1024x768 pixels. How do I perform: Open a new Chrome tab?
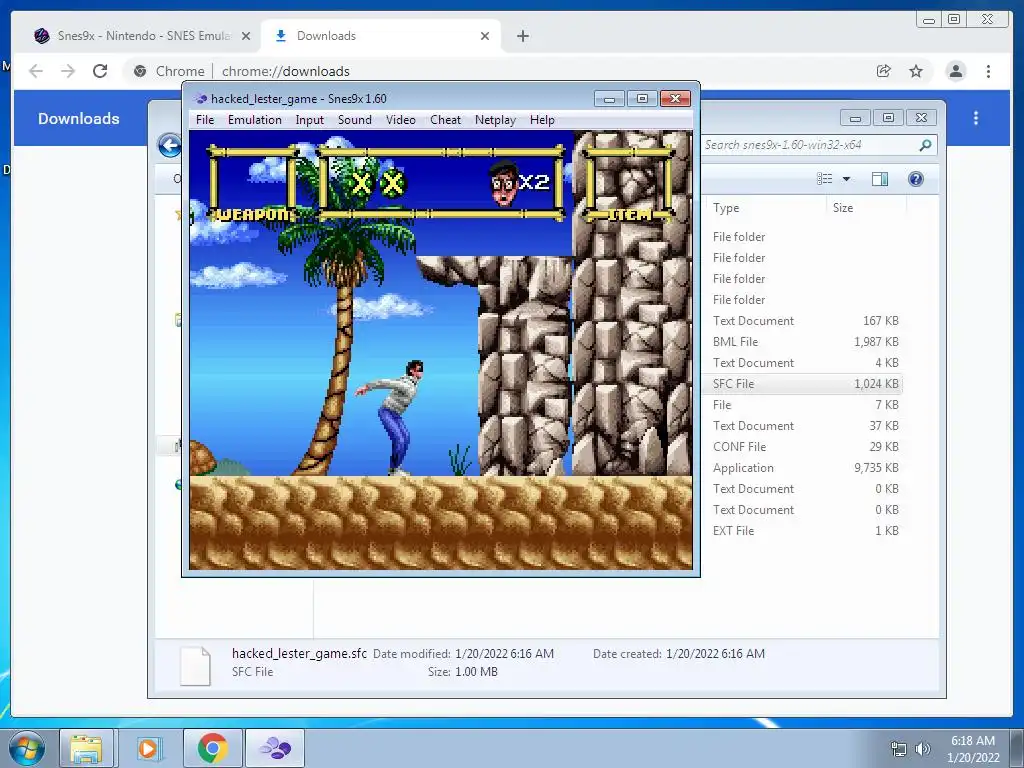[x=522, y=36]
